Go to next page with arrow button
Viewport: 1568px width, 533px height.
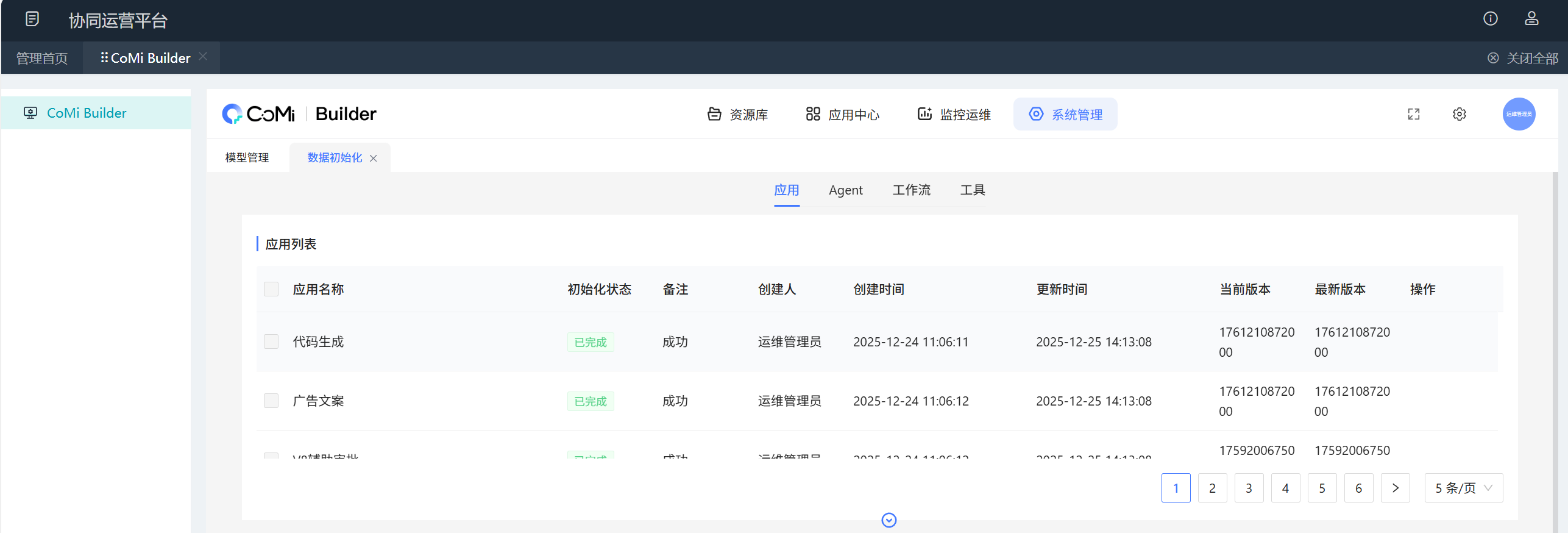click(1395, 488)
